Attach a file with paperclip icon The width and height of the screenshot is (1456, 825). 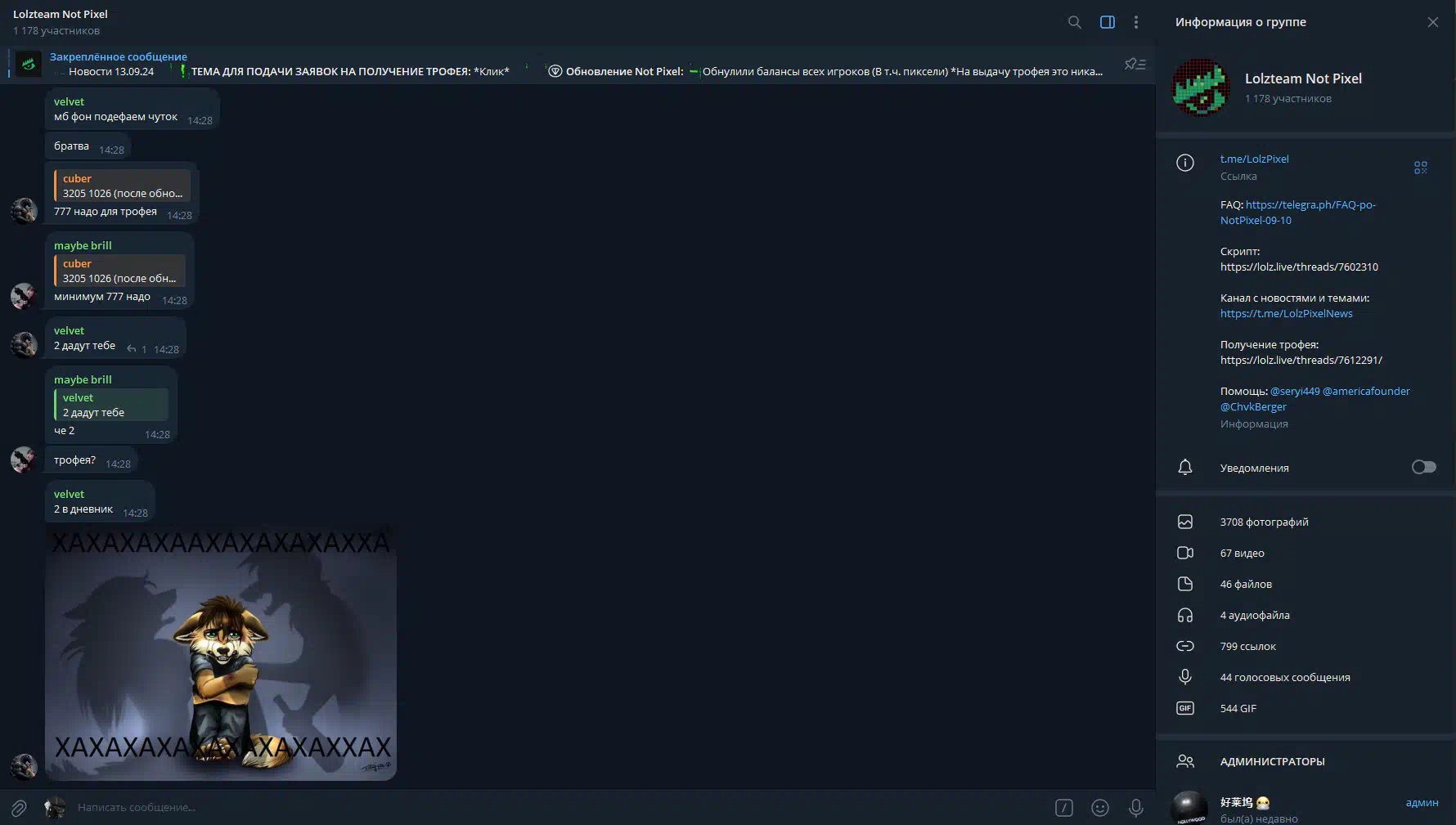(x=19, y=808)
